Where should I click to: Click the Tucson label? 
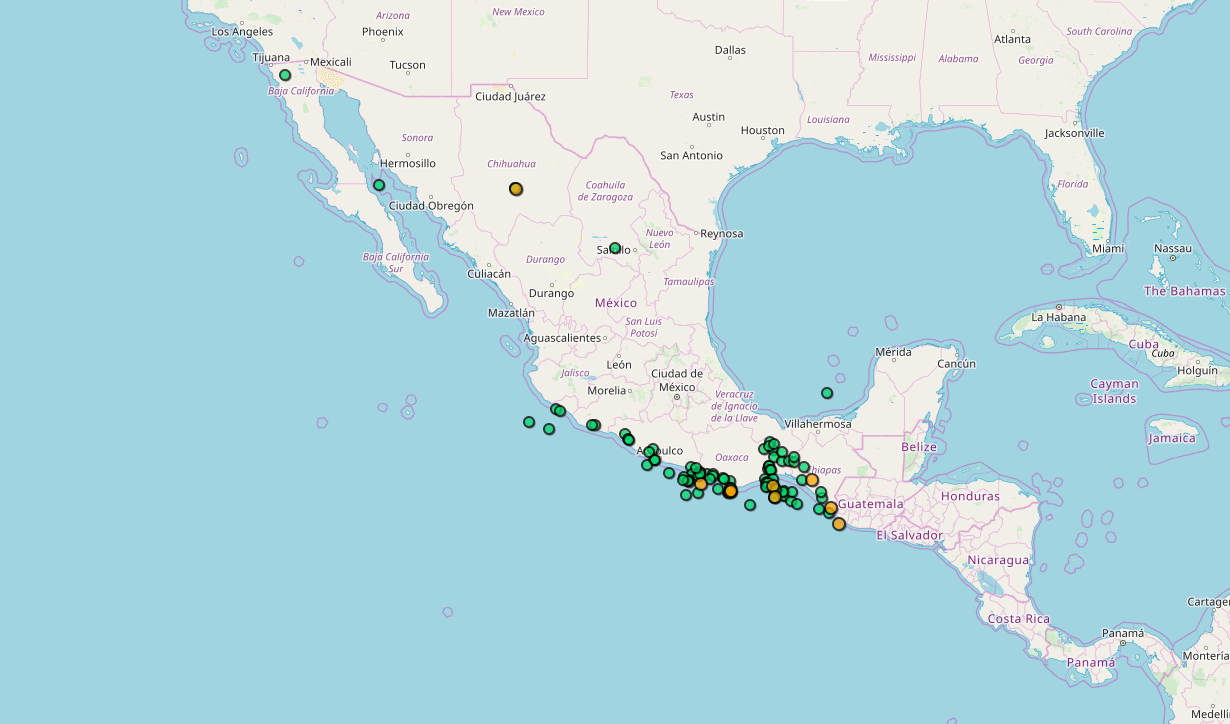point(407,65)
